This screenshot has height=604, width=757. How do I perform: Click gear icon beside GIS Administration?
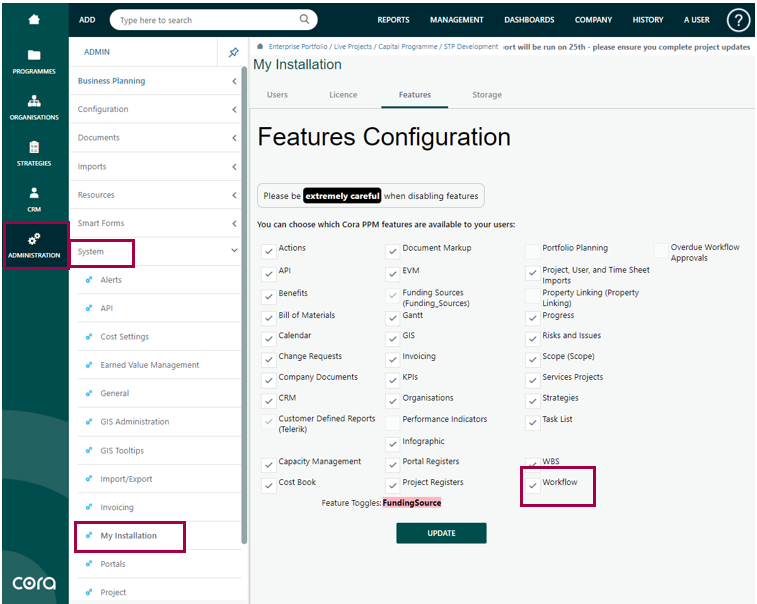[89, 422]
